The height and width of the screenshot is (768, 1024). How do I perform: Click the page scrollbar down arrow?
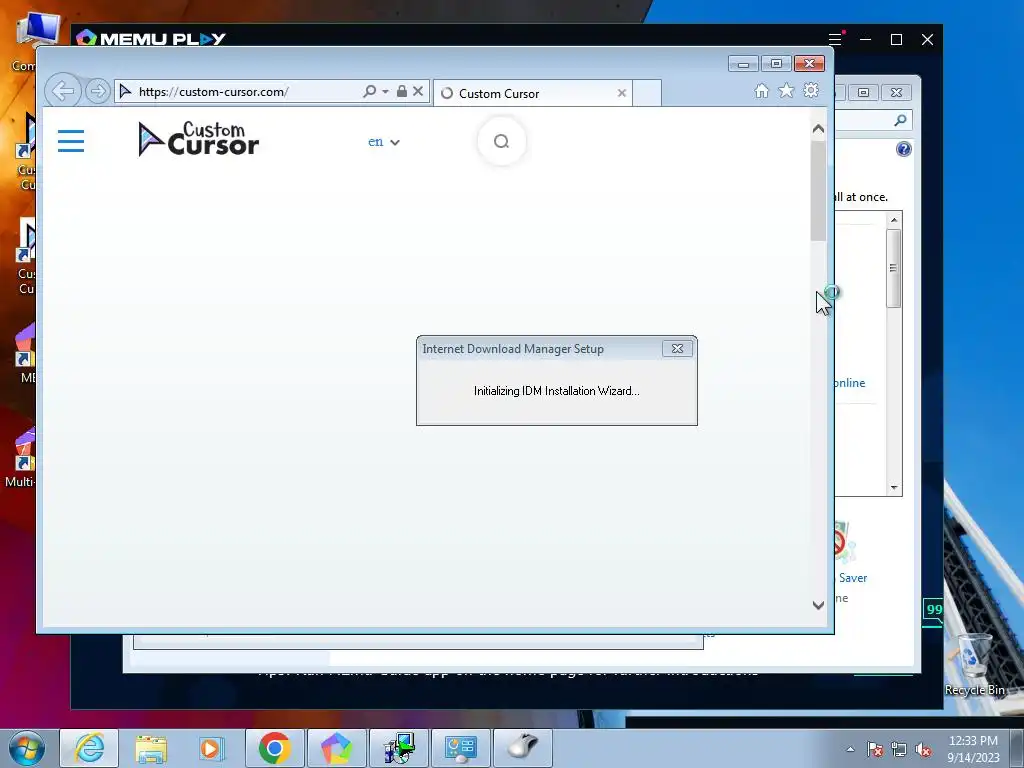(x=818, y=605)
